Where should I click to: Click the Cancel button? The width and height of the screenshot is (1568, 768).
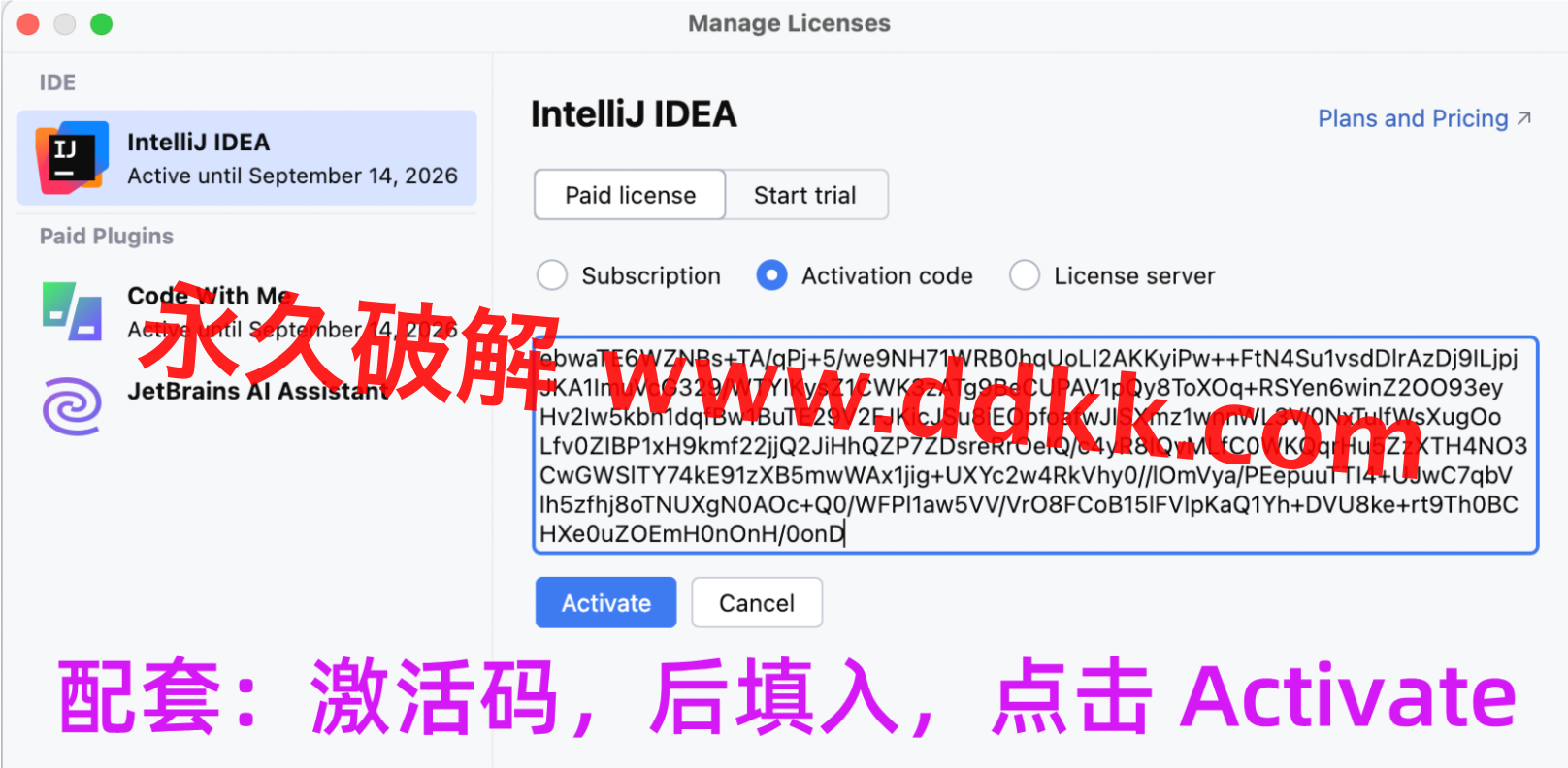(x=757, y=603)
